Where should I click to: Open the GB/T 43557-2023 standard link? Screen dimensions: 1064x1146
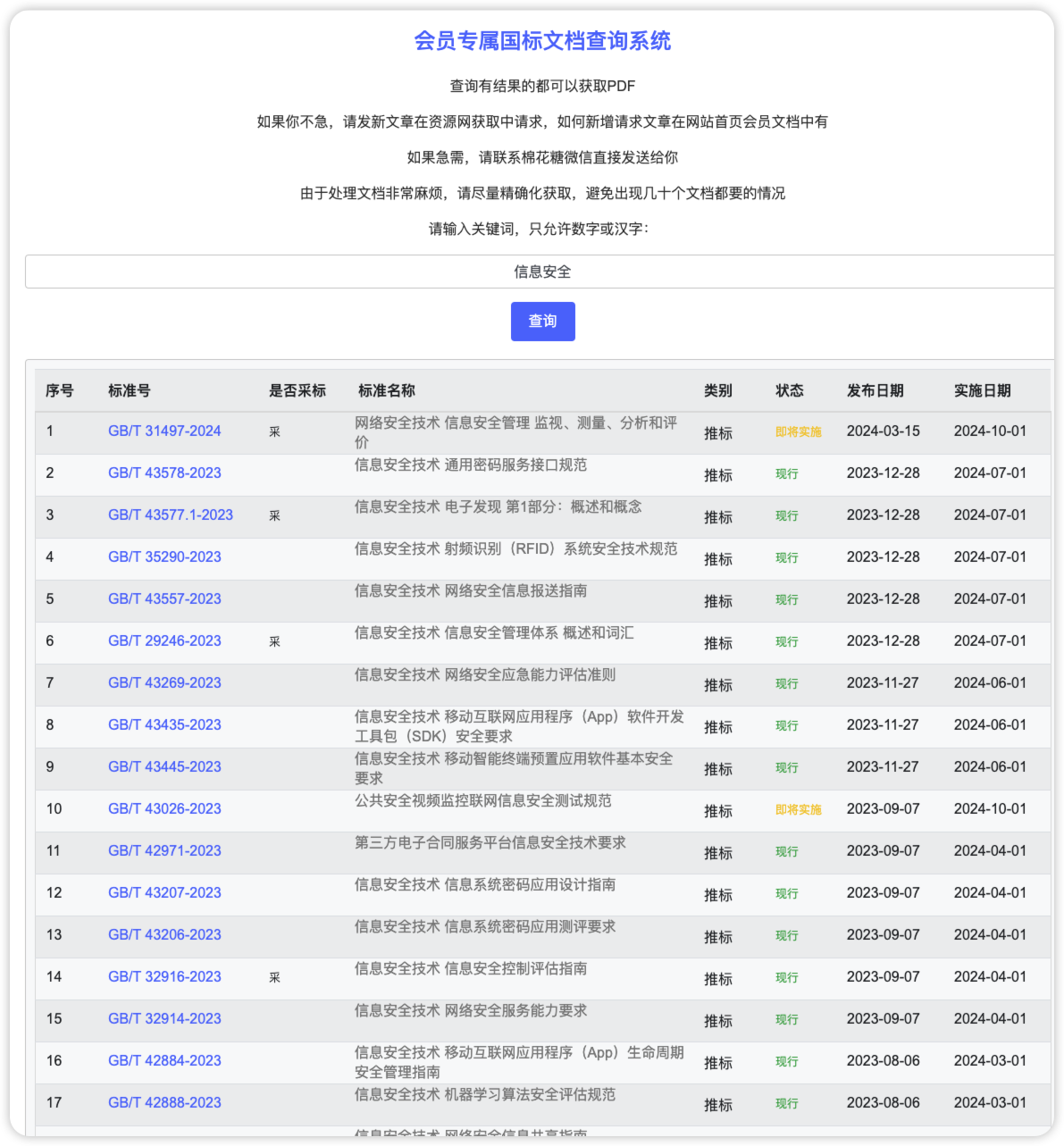[164, 598]
